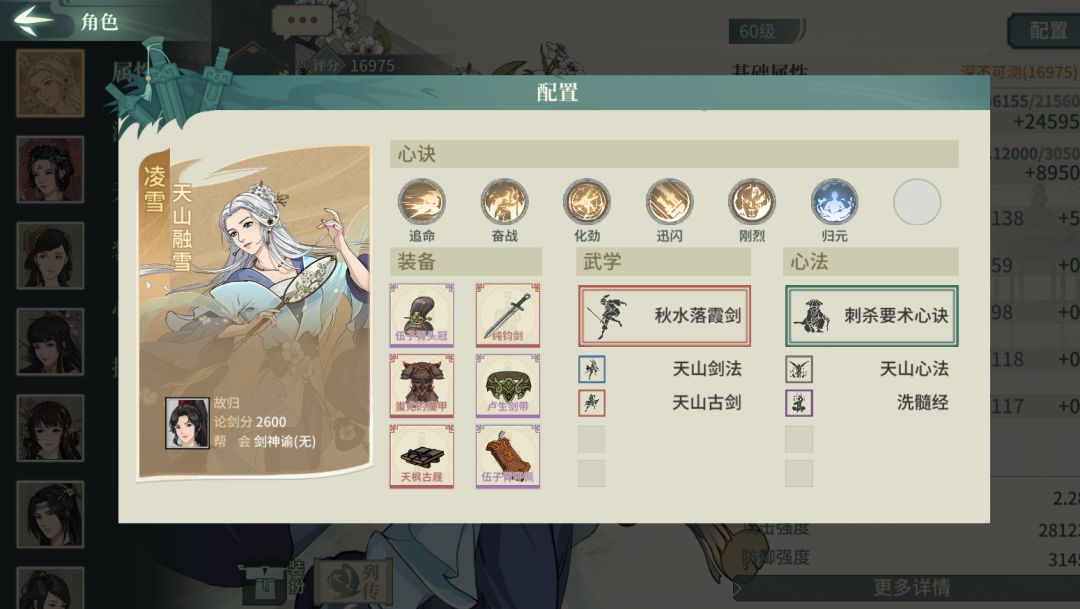Open the 纯钧剑 sword equipment slot
The image size is (1080, 609).
[x=508, y=315]
